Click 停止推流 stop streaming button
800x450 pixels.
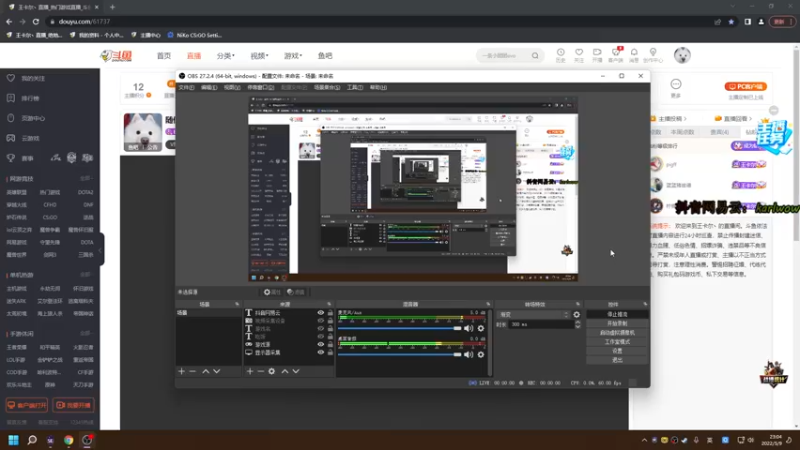tap(617, 314)
